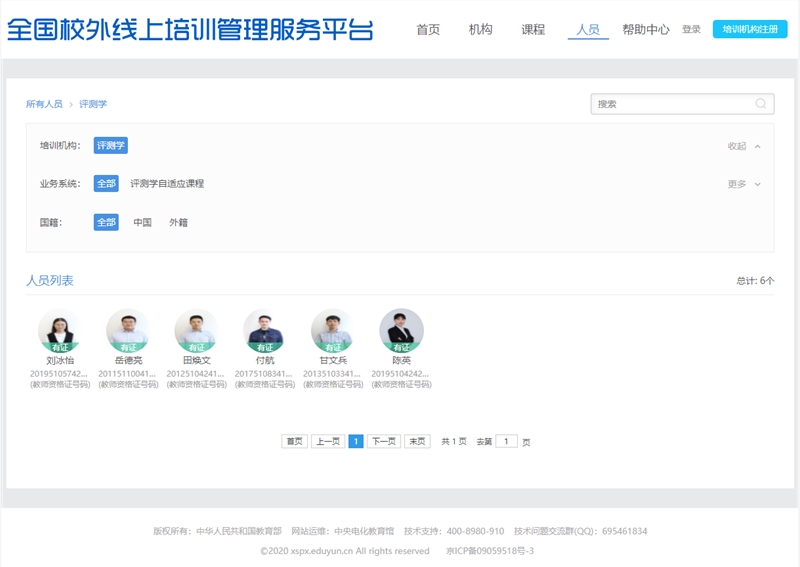Click the 登录 login link
This screenshot has height=567, width=800.
pos(691,30)
